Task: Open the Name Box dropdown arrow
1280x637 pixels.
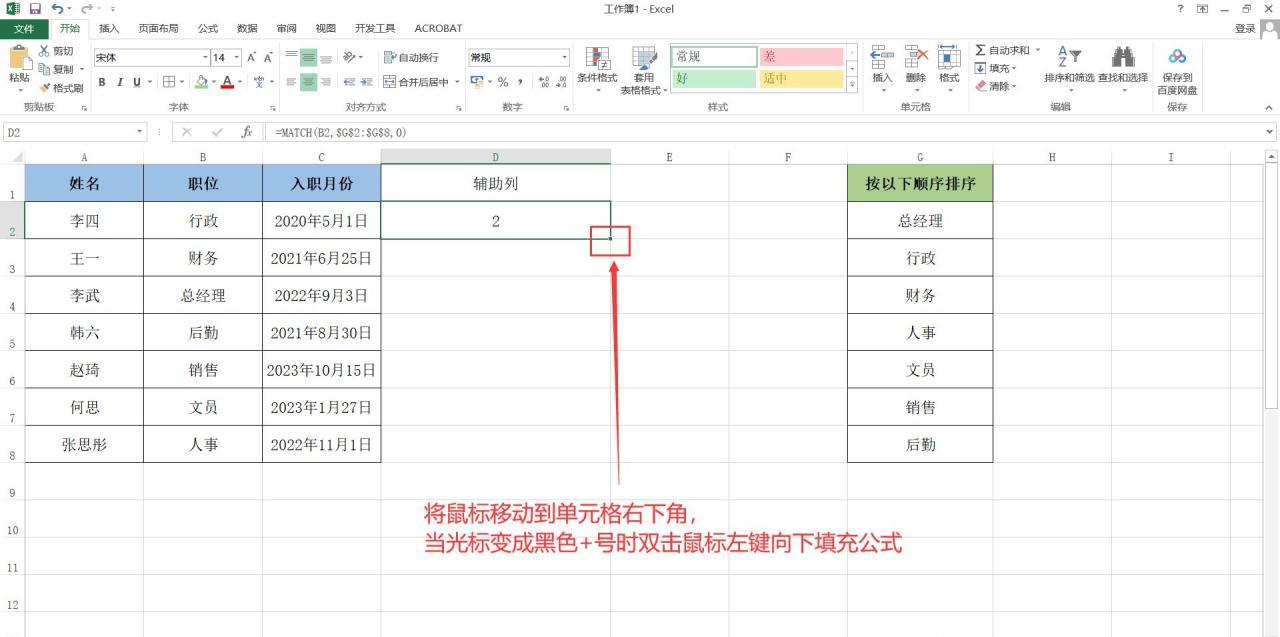Action: coord(141,132)
